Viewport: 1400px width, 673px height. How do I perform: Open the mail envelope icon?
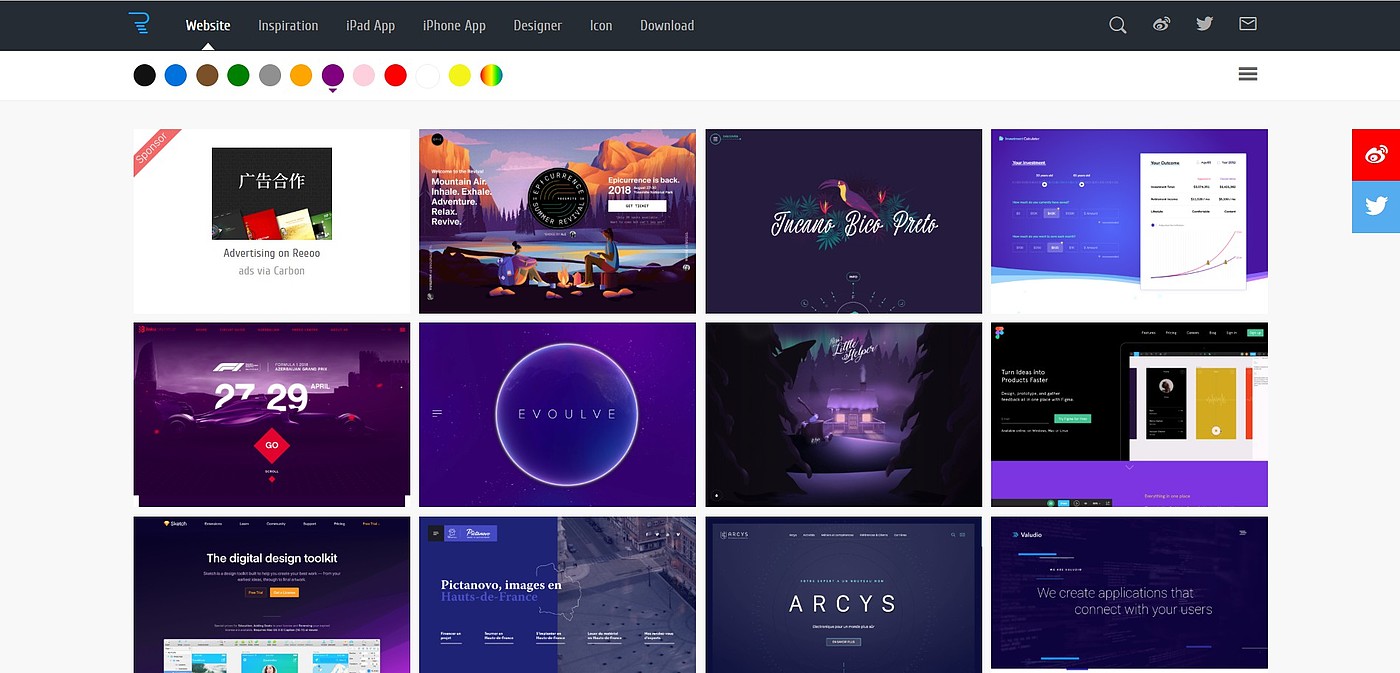1248,24
